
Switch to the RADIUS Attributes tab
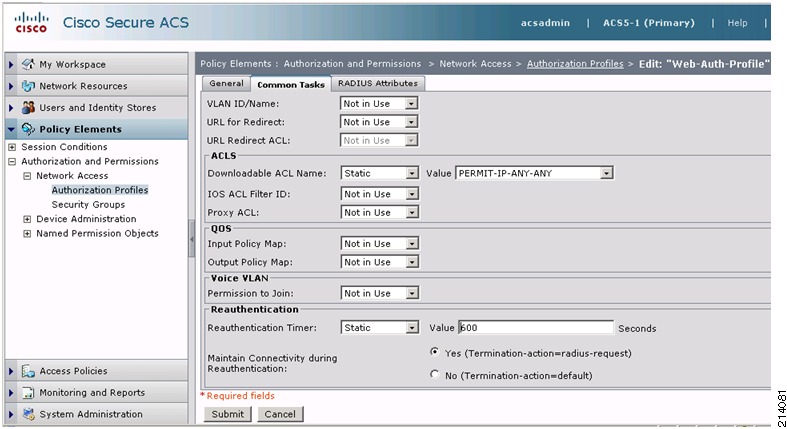pyautogui.click(x=378, y=84)
